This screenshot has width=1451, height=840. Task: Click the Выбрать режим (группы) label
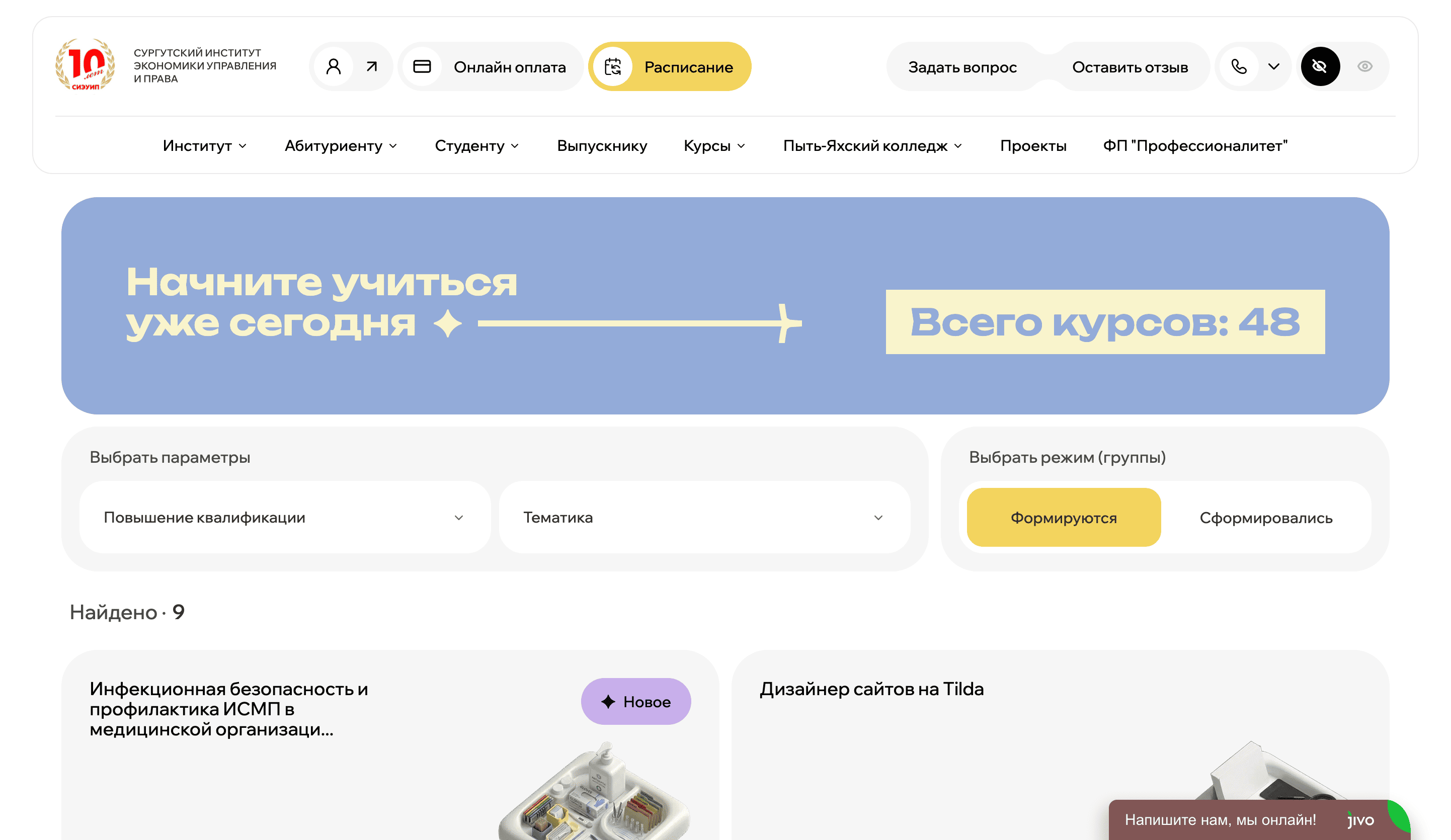pos(1067,457)
